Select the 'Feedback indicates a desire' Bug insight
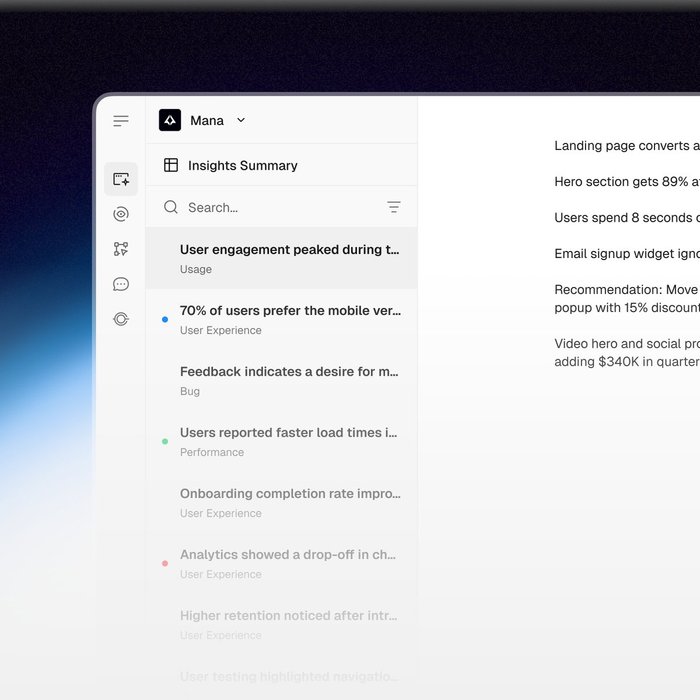 point(289,380)
